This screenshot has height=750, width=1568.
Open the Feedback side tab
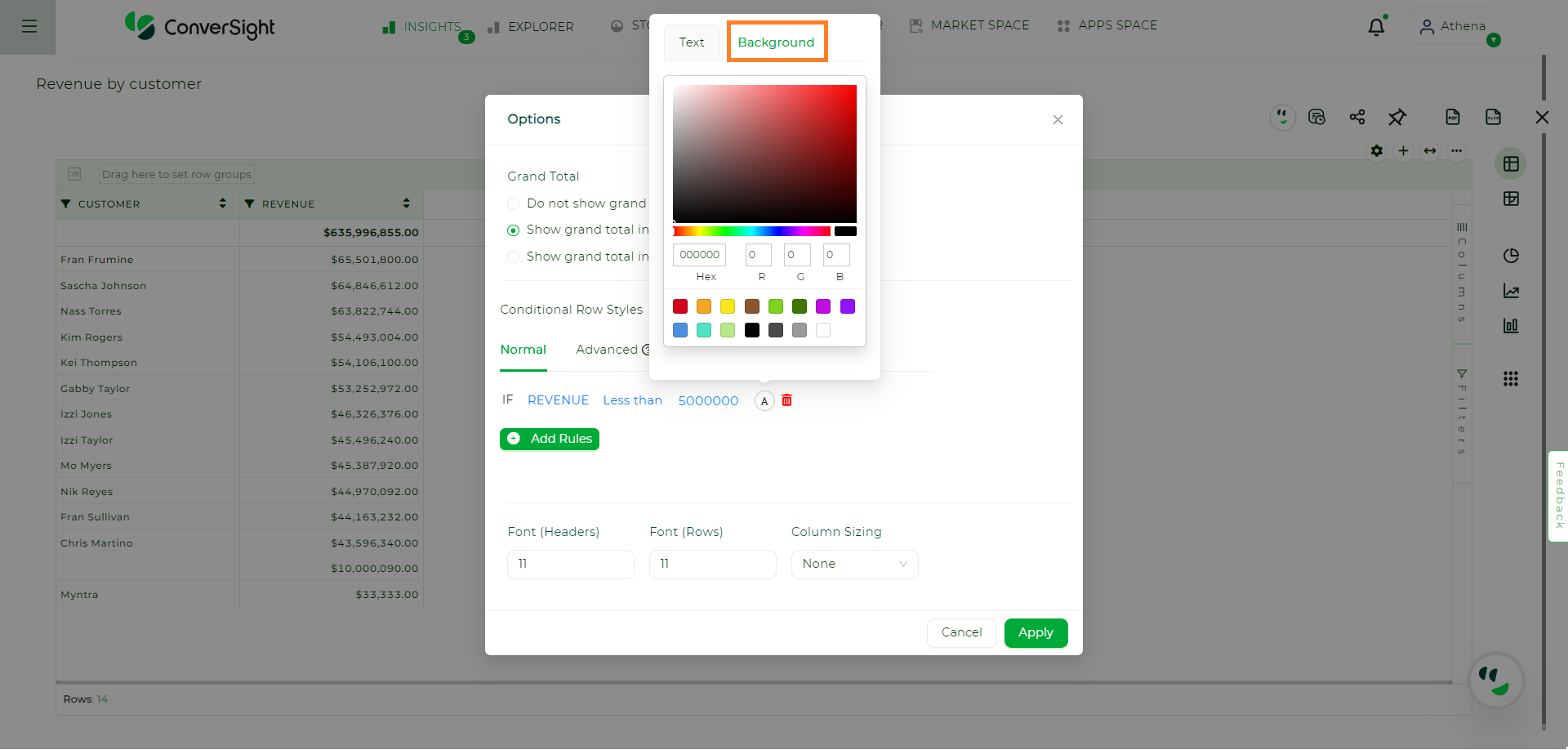pos(1559,496)
